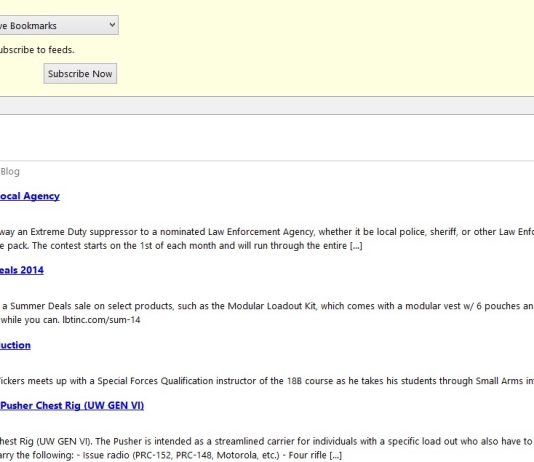The image size is (534, 462).
Task: Click the line about the contest starting monthly
Action: pyautogui.click(x=181, y=246)
